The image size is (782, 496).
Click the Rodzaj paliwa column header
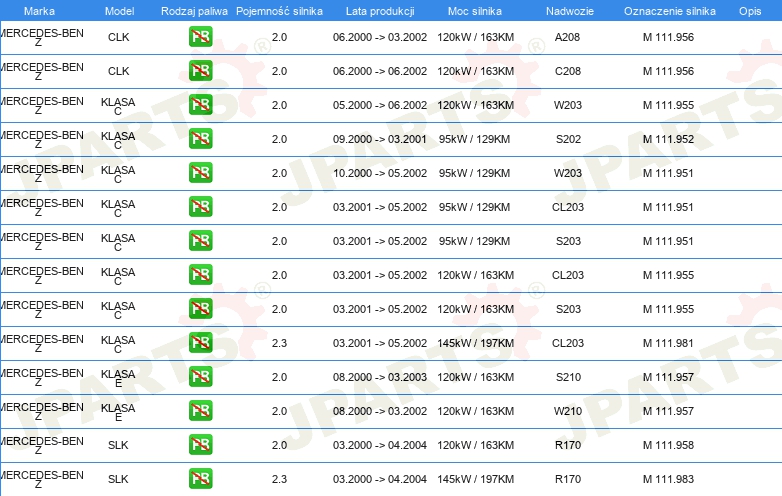194,11
